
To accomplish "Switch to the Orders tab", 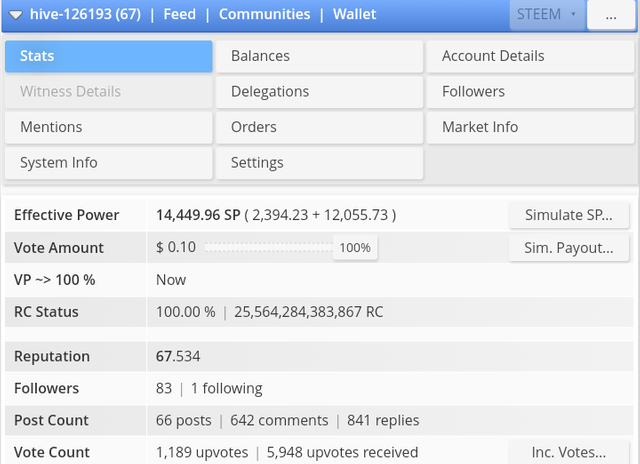I will point(319,127).
